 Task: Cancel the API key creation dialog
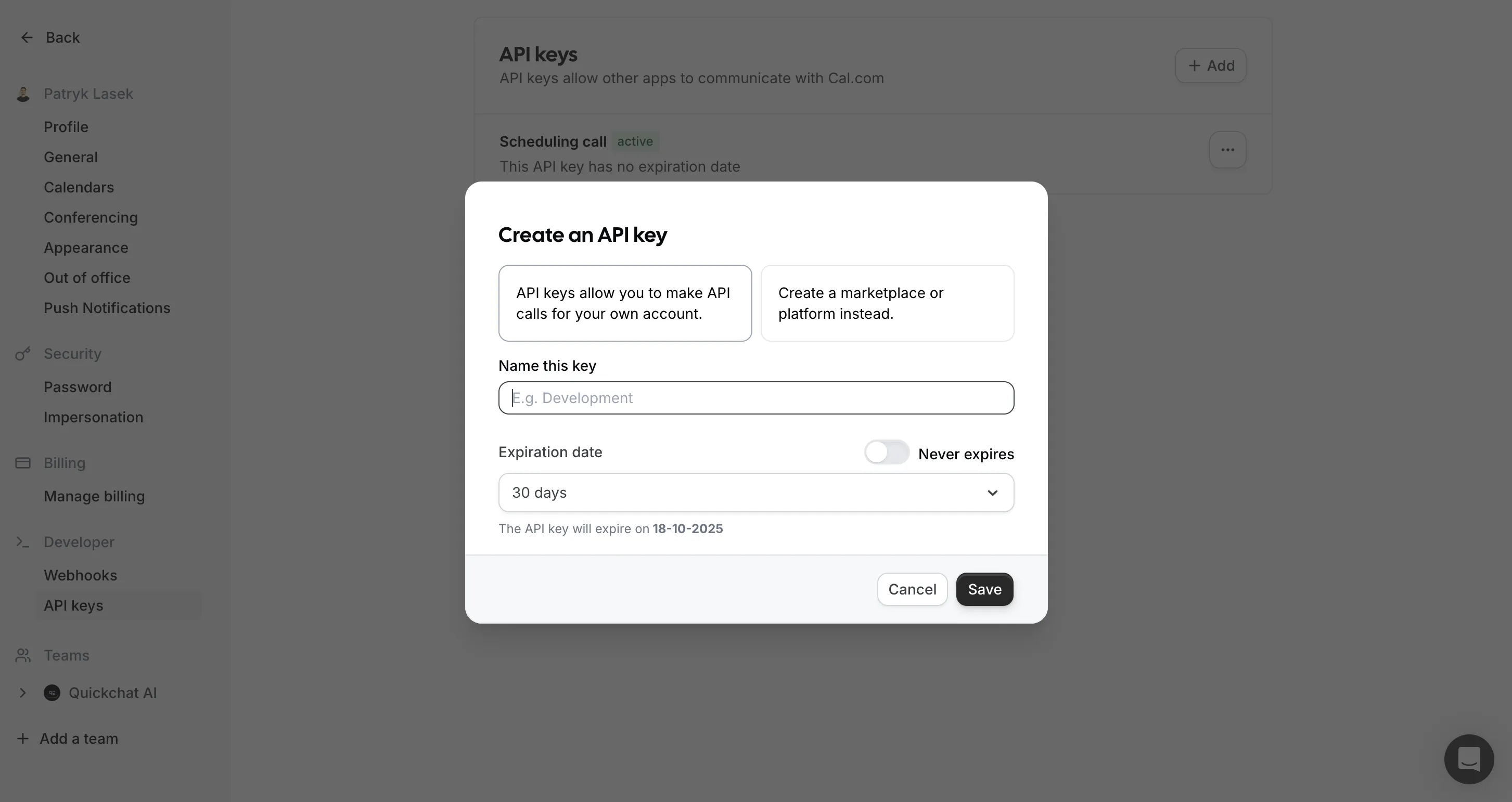click(x=912, y=590)
